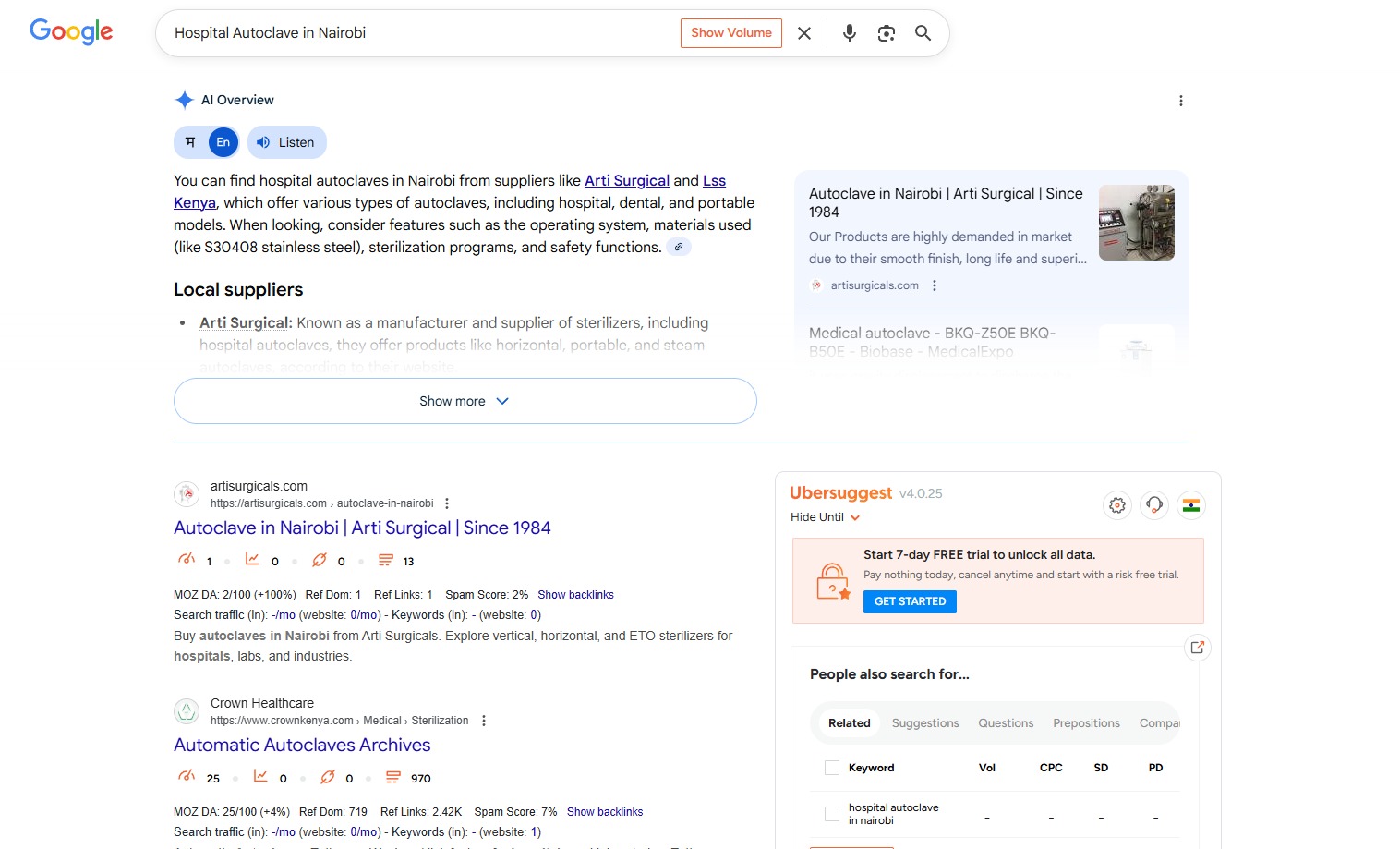Play the AI Overview with Listen
The height and width of the screenshot is (849, 1400).
(287, 142)
